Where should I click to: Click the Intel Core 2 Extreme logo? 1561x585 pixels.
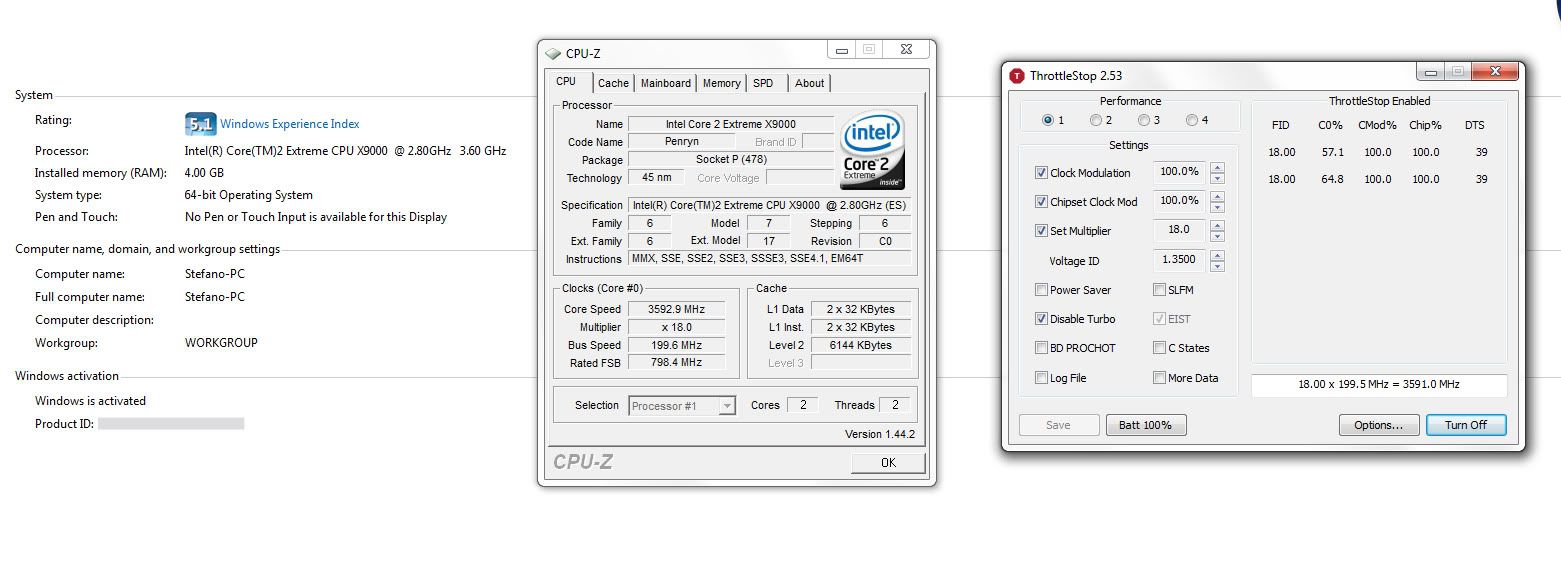(x=872, y=150)
